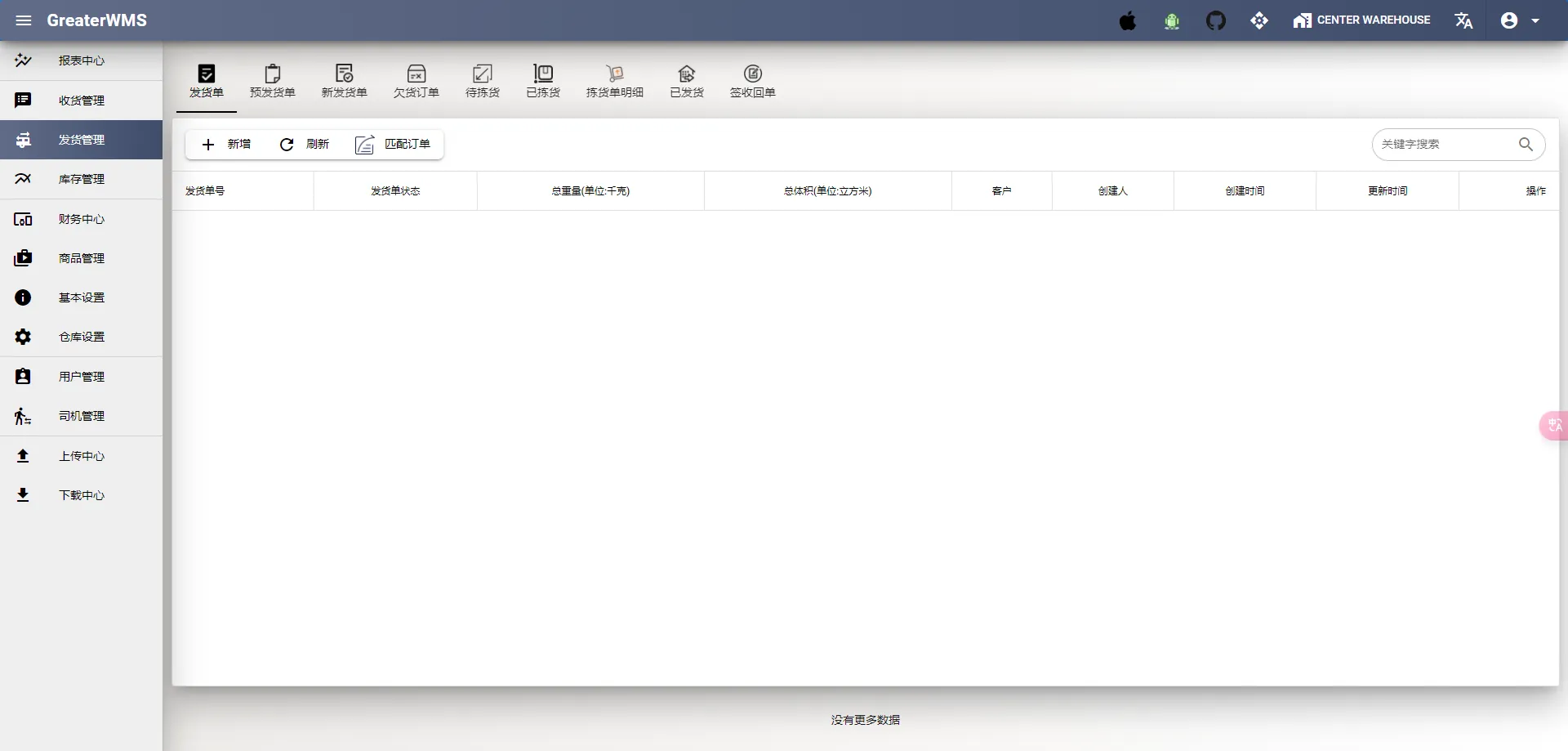Switch to the 新发货单 tab

(345, 82)
